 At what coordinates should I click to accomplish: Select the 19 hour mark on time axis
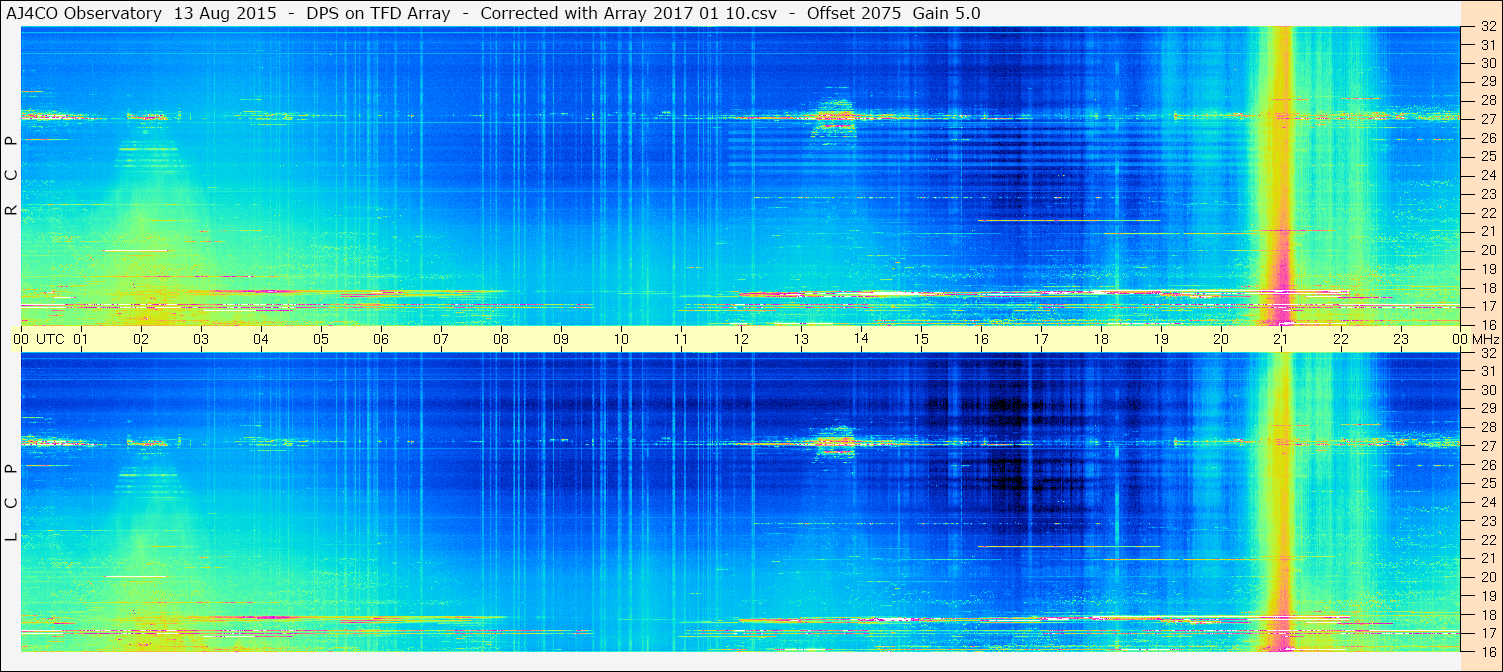(1161, 339)
